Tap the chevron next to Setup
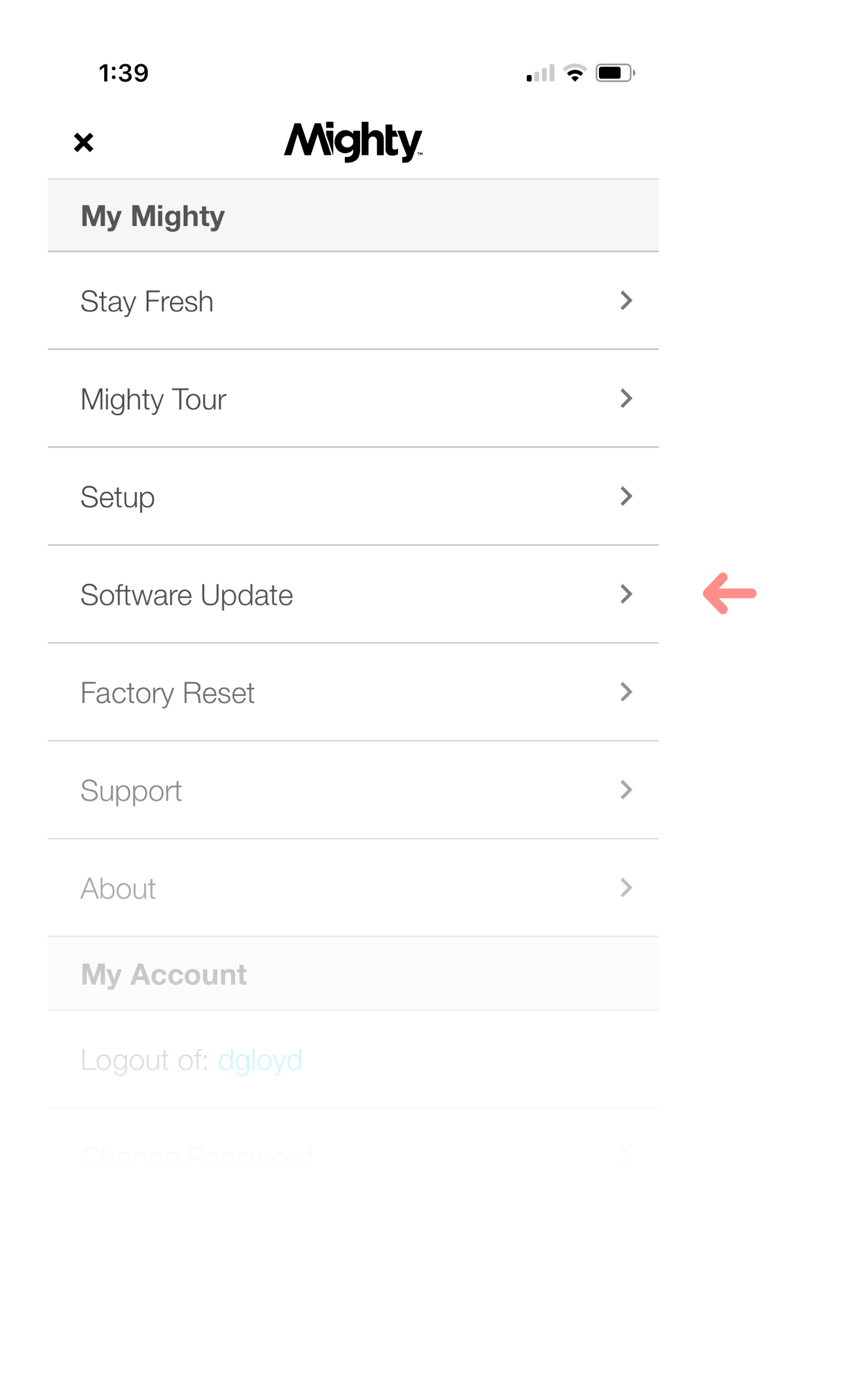The width and height of the screenshot is (868, 1395). (x=626, y=497)
